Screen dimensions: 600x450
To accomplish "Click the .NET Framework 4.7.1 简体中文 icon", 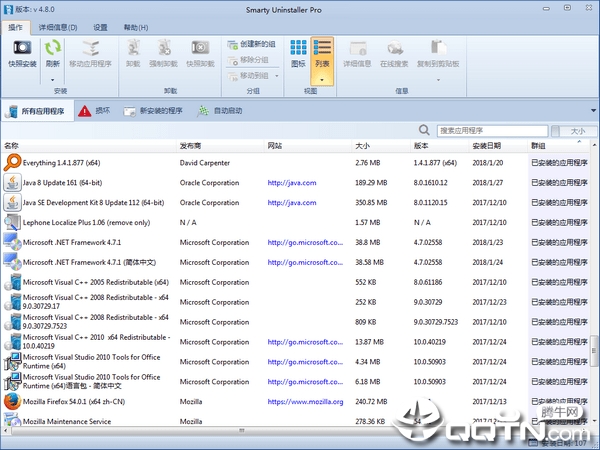I will pos(12,262).
